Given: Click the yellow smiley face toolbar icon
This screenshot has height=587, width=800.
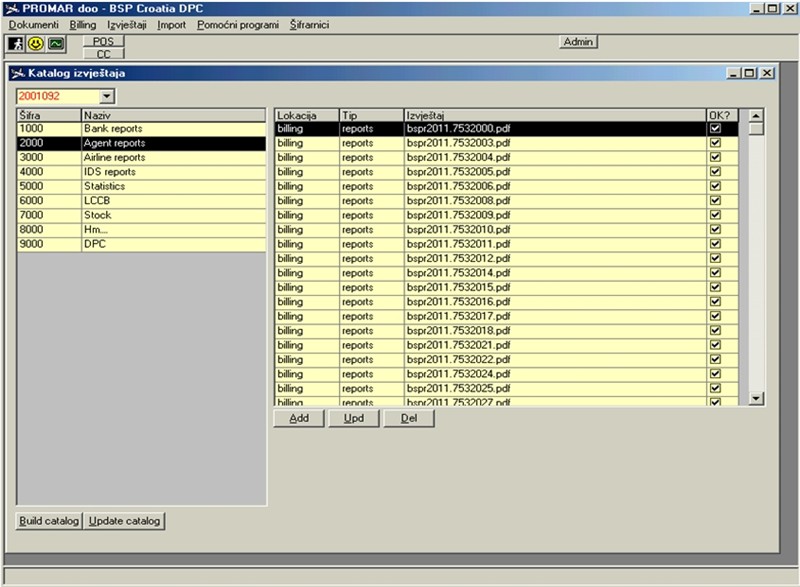Looking at the screenshot, I should point(36,44).
